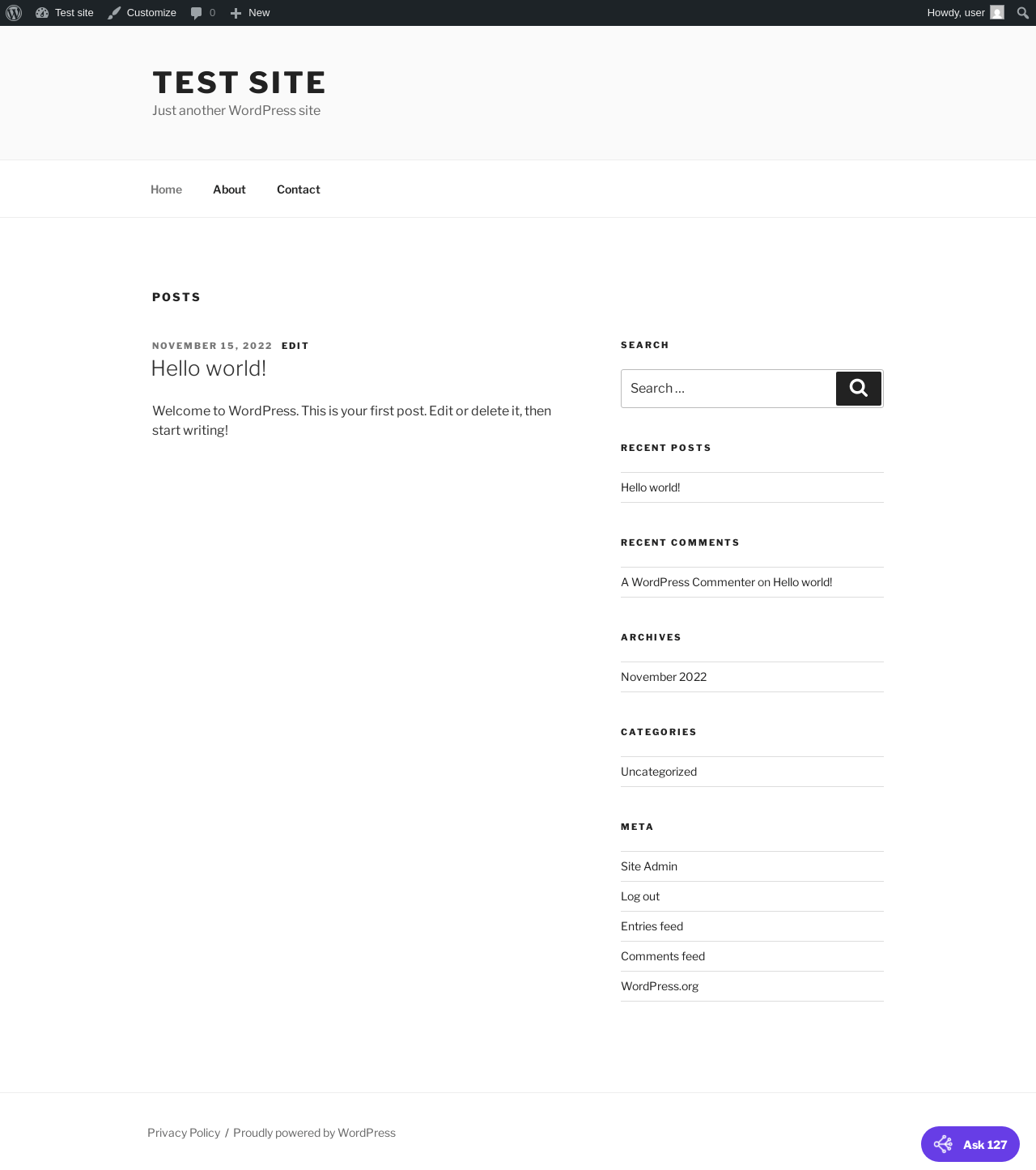
Task: Click the user avatar in admin bar
Action: click(997, 13)
